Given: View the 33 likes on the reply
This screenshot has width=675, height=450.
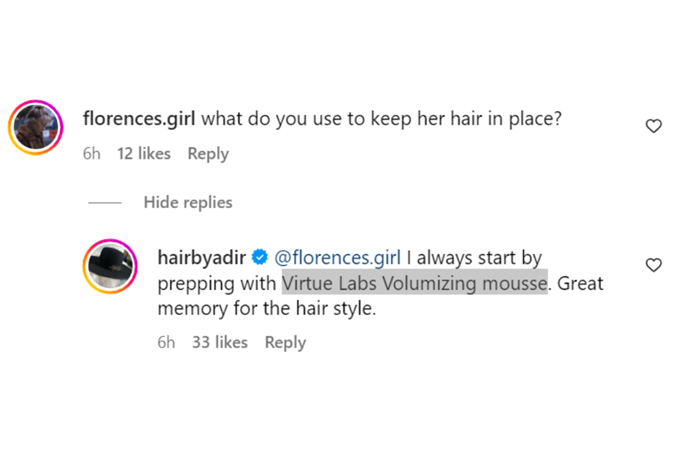Looking at the screenshot, I should click(219, 342).
